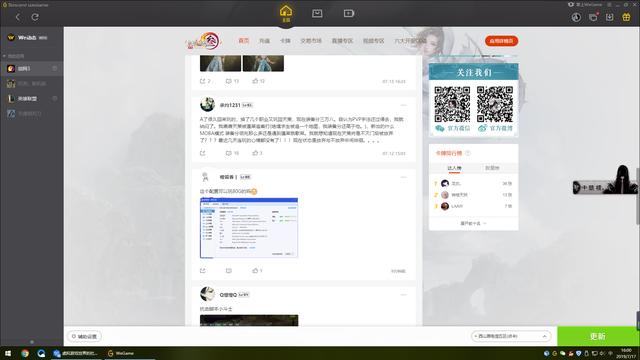Open settings icon beside League of Legends entry

pyautogui.click(x=55, y=98)
